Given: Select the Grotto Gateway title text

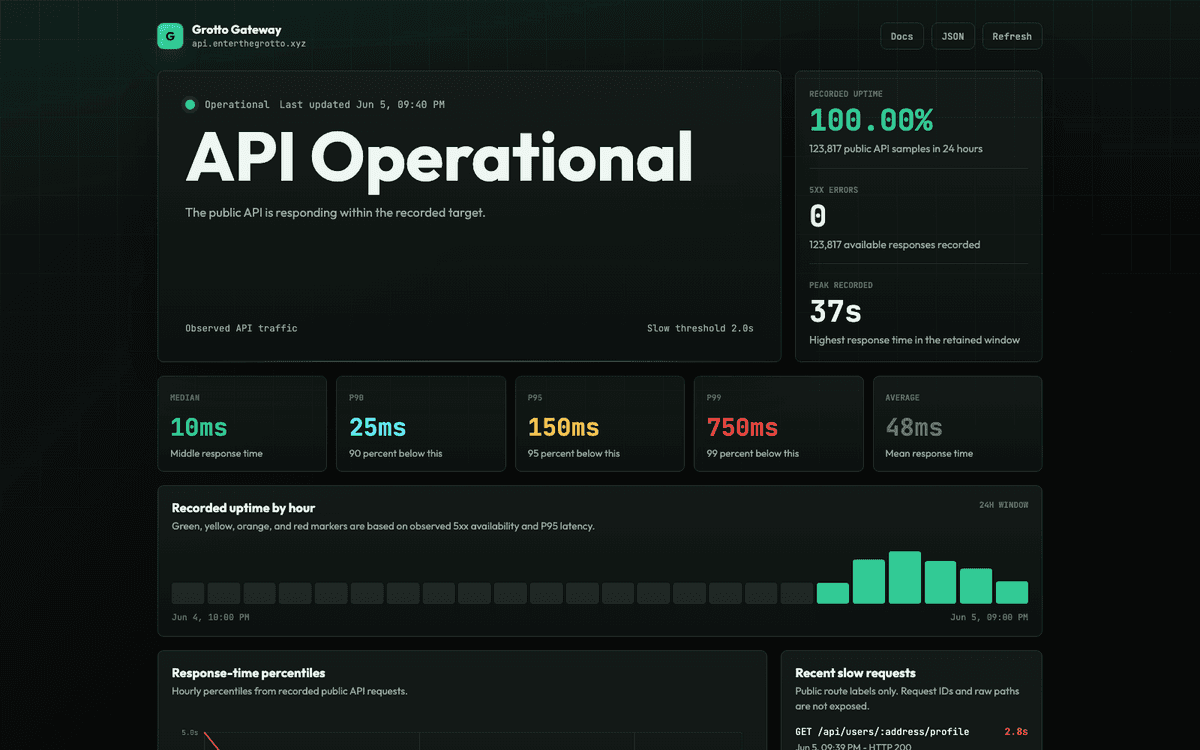Looking at the screenshot, I should click(237, 30).
